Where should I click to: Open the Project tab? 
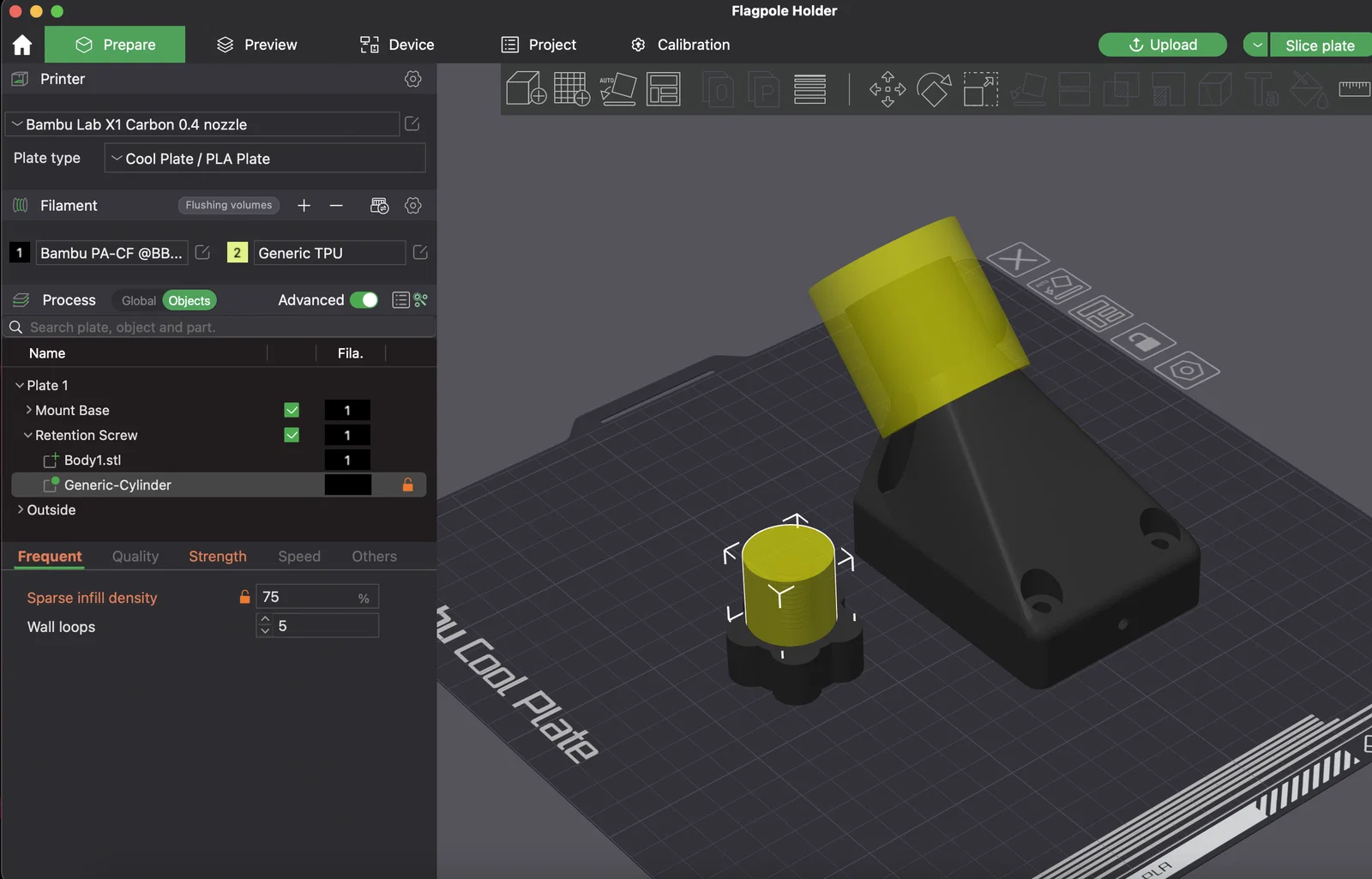[x=539, y=45]
